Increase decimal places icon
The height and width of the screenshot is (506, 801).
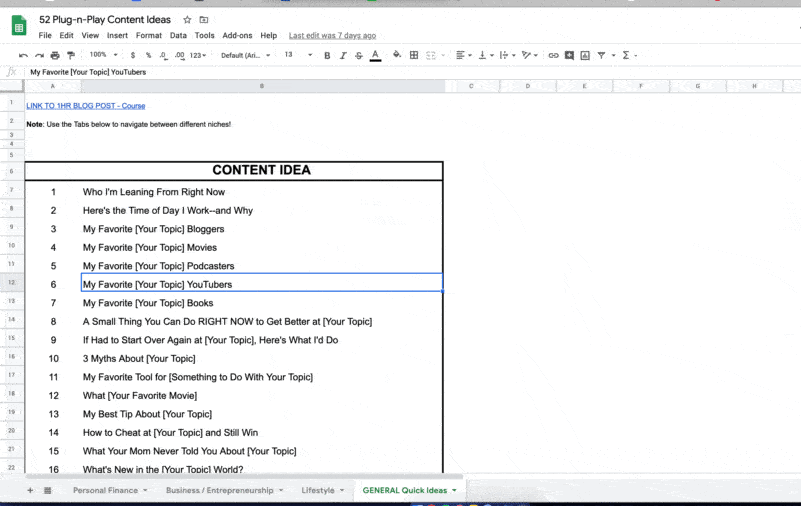coord(179,55)
